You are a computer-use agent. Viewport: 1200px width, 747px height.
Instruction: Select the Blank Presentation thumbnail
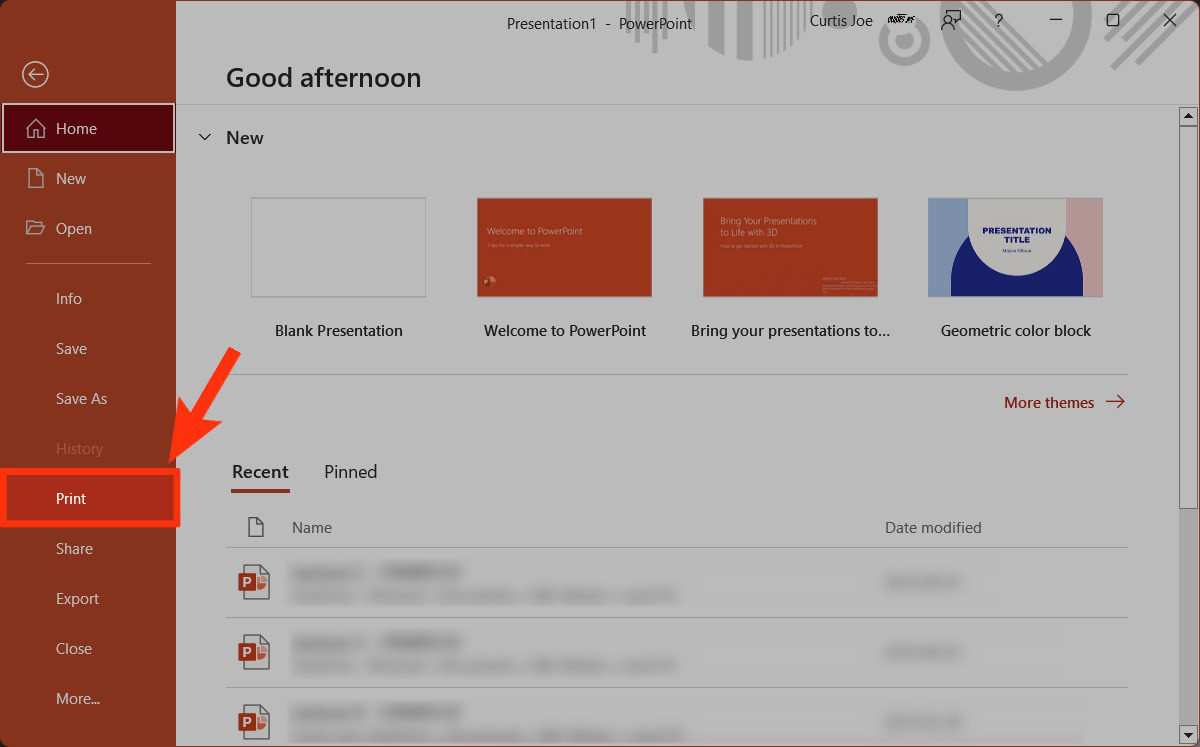click(x=338, y=247)
